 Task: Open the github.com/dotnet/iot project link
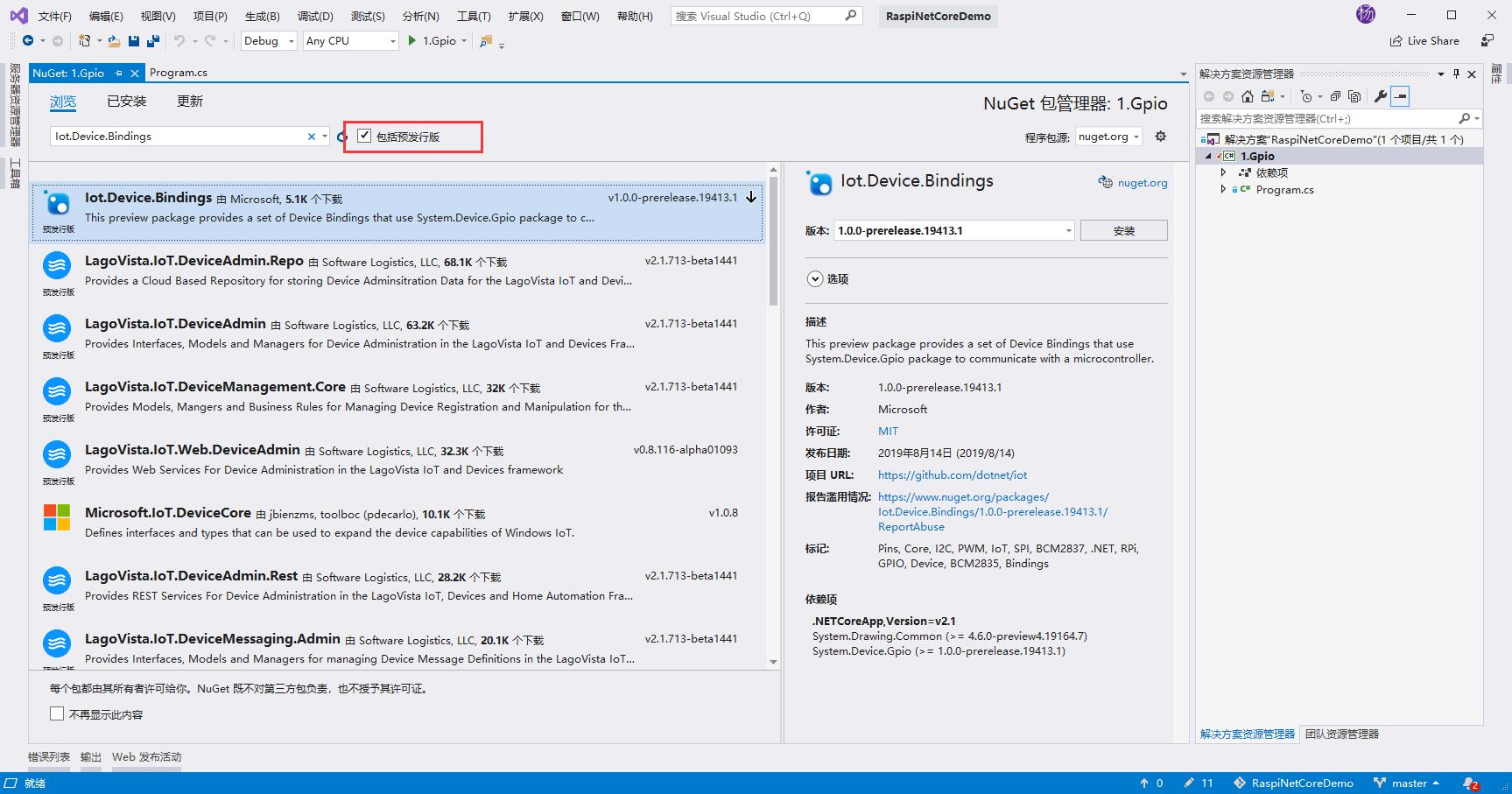[952, 475]
